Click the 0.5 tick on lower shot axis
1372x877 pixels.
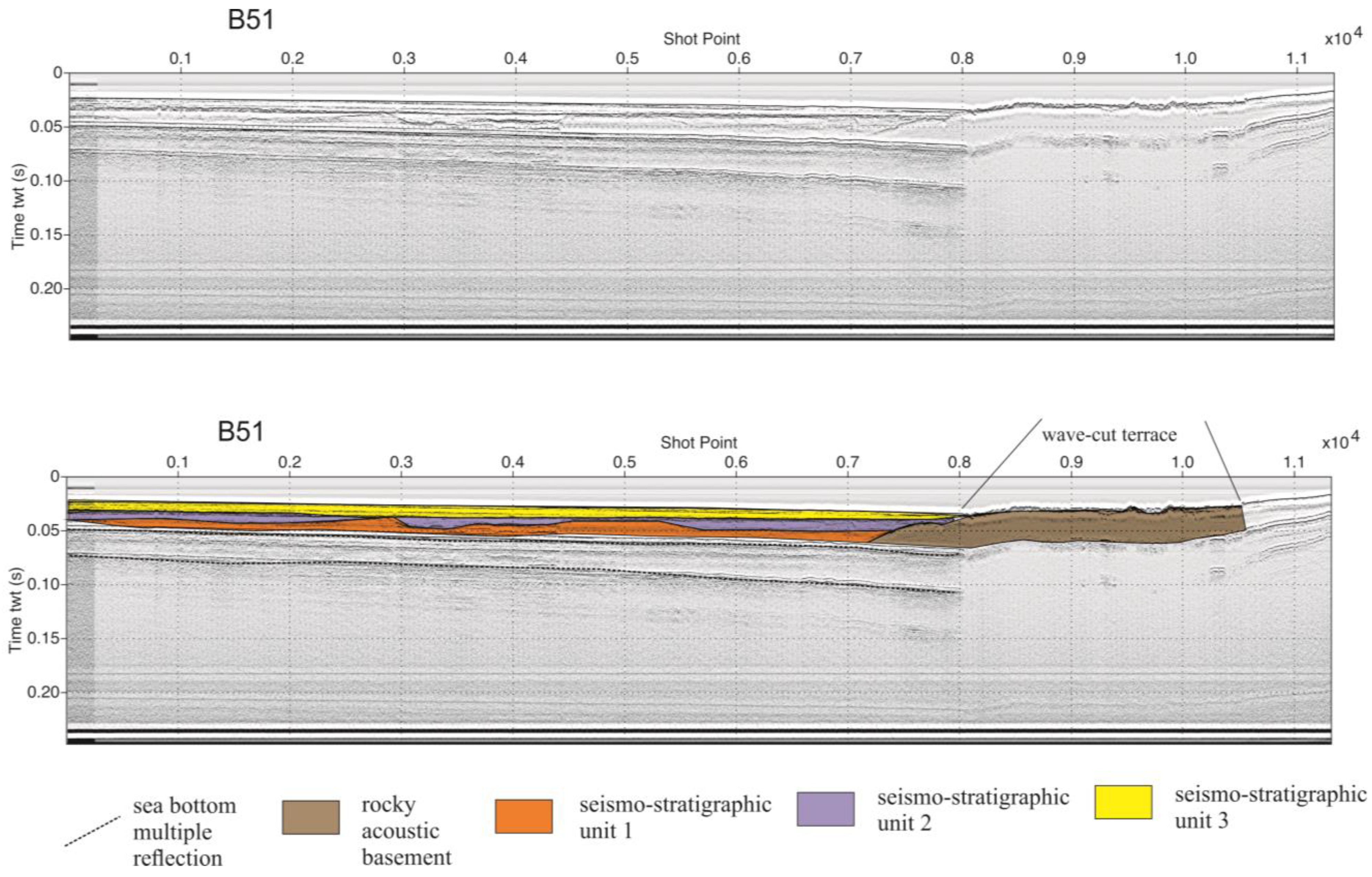624,462
